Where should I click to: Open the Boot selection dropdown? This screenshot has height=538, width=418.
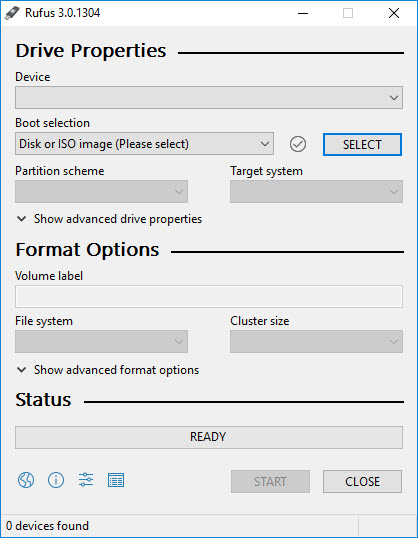point(144,144)
